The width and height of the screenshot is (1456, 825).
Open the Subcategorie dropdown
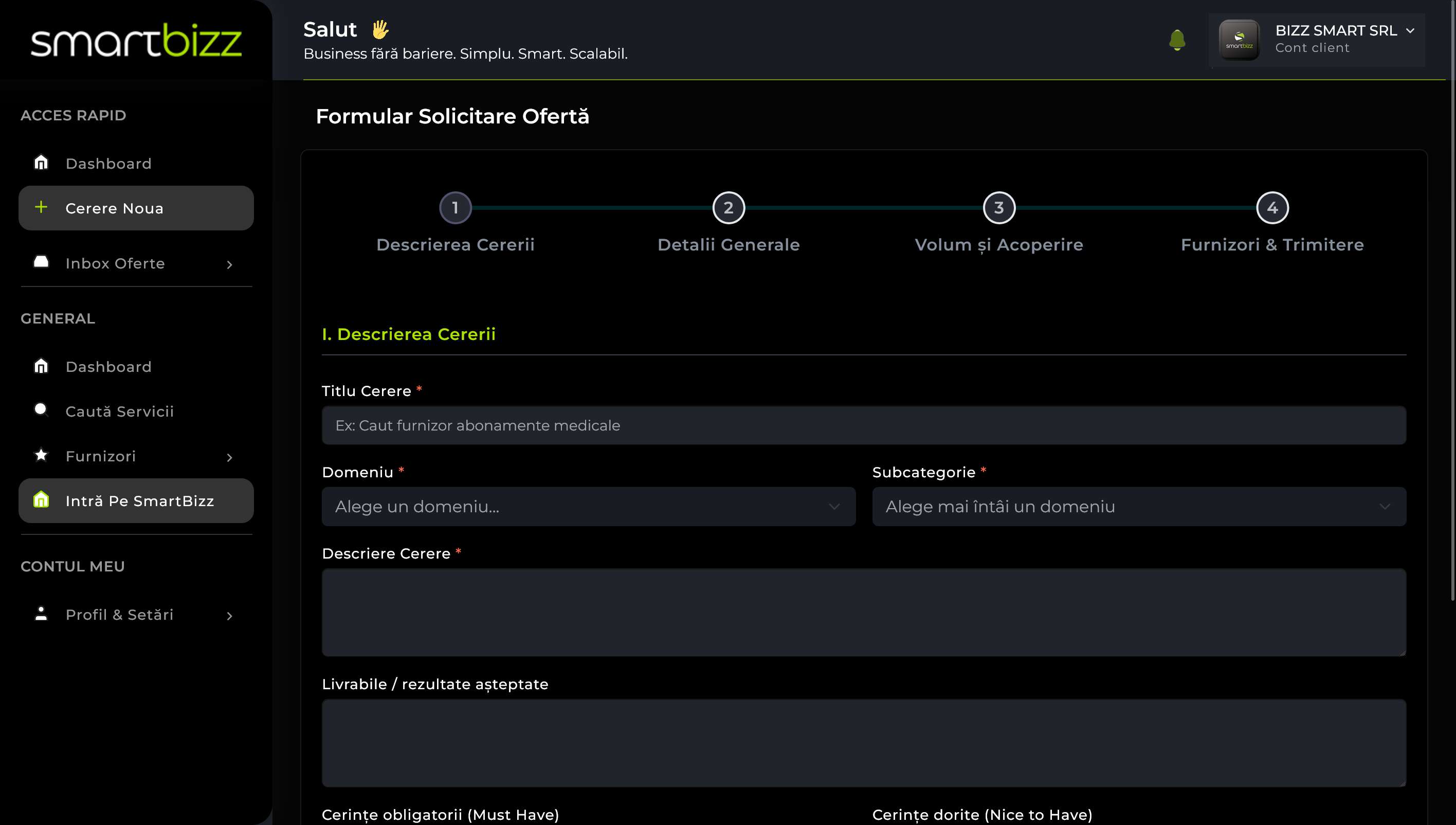tap(1138, 507)
